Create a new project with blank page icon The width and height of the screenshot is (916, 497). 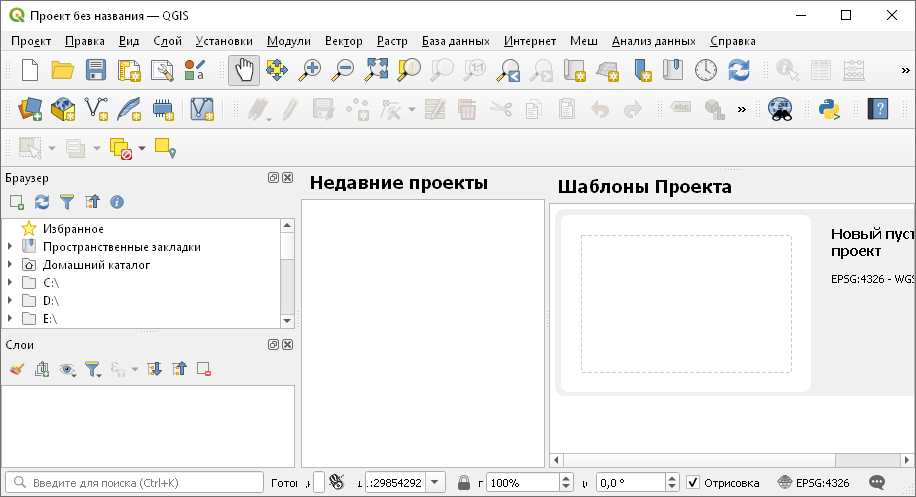coord(30,70)
